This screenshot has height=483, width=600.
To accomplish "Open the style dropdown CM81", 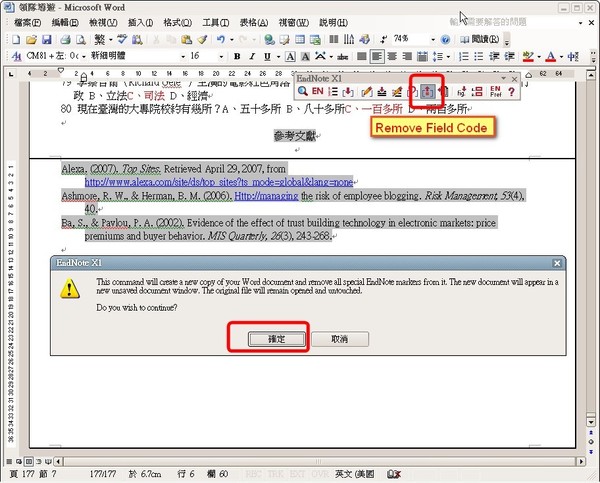I will (84, 57).
